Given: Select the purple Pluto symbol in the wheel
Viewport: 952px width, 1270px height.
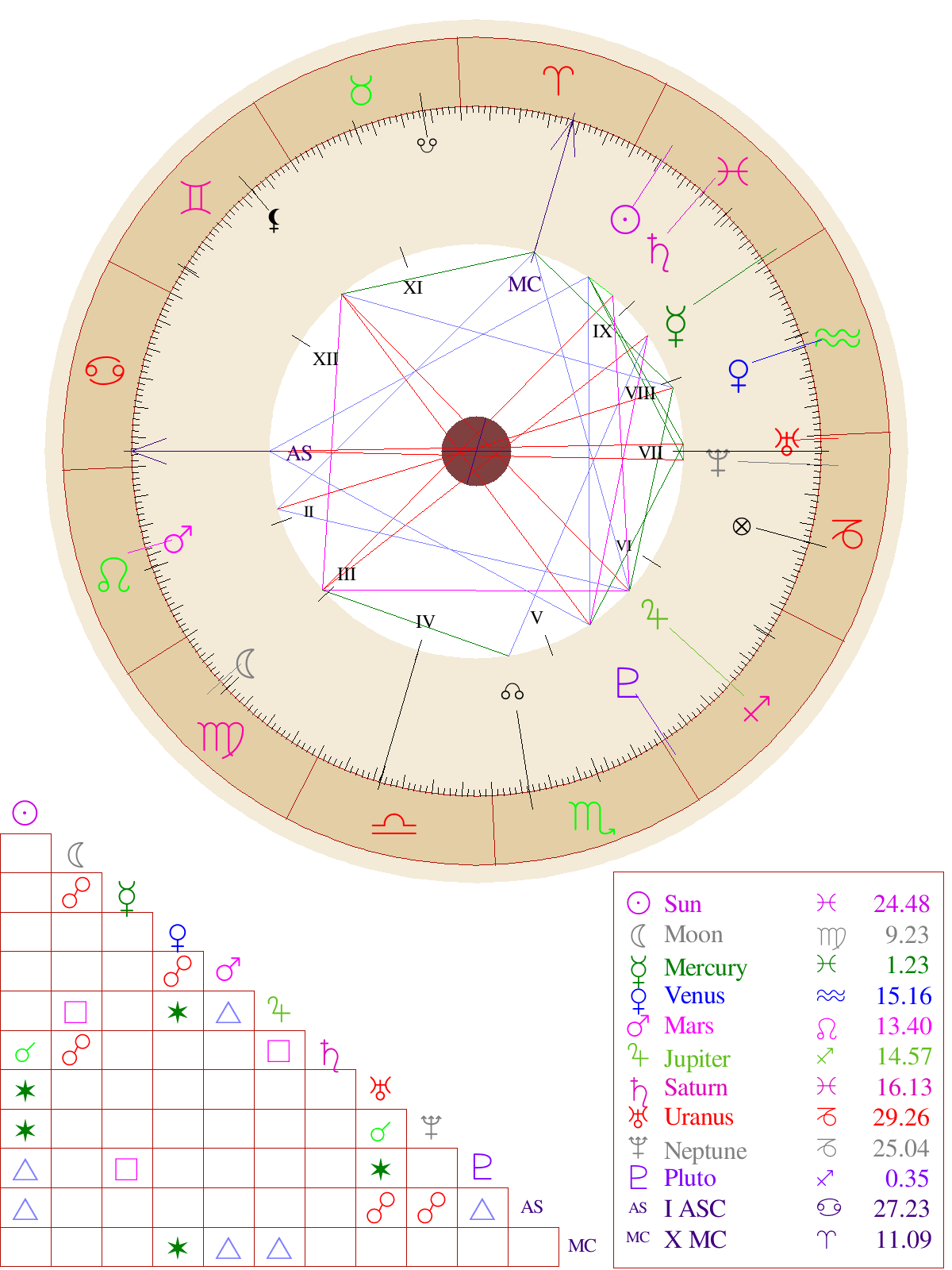Looking at the screenshot, I should 628,684.
